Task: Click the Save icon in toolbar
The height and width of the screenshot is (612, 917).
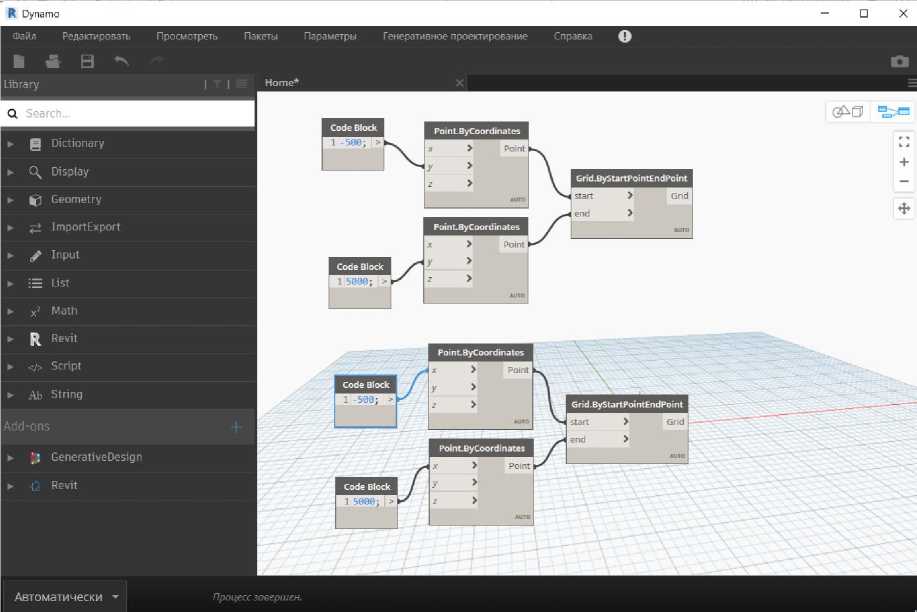Action: 87,61
